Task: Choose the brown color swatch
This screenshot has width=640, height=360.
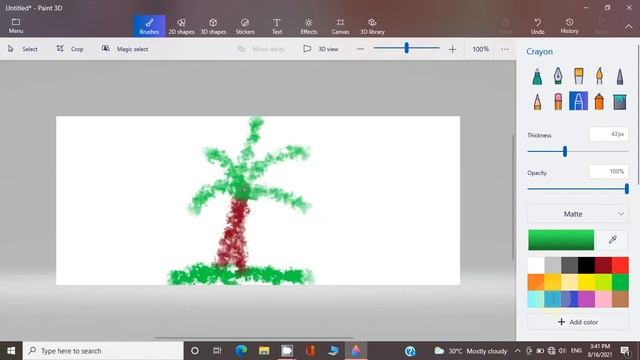Action: (x=620, y=299)
